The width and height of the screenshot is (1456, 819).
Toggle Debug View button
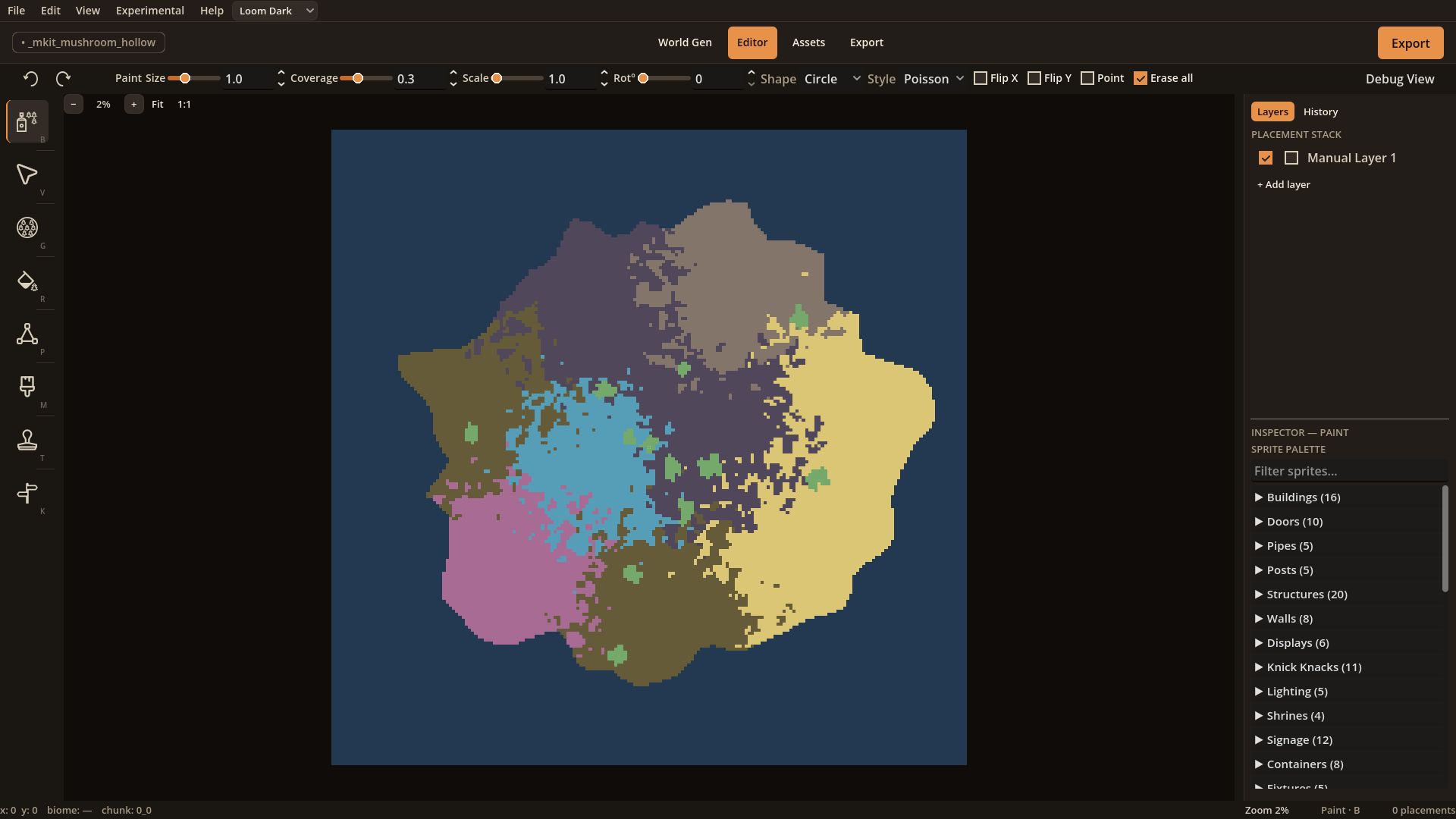pyautogui.click(x=1400, y=79)
